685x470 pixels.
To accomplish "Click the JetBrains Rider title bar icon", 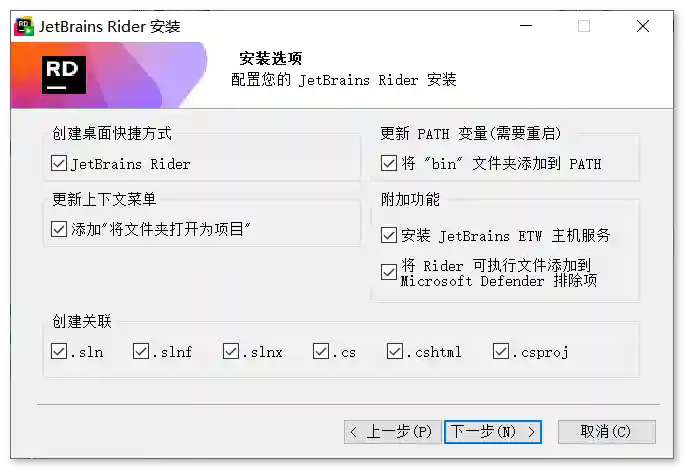I will click(x=24, y=26).
